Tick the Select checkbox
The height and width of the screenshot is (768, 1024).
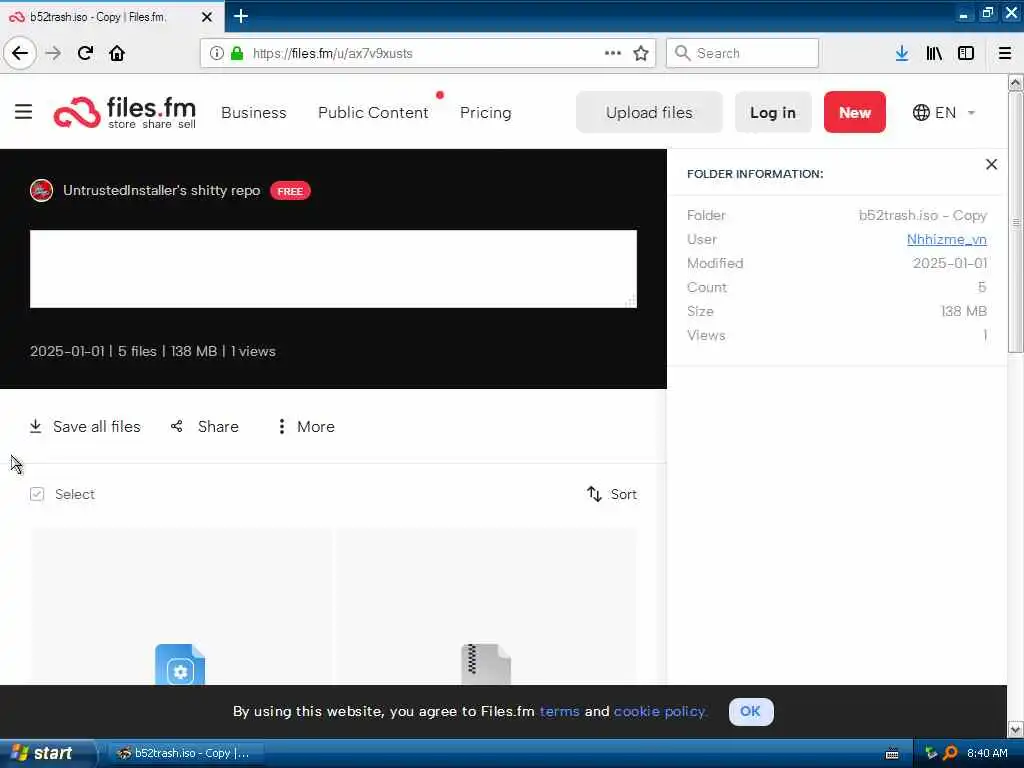(37, 494)
